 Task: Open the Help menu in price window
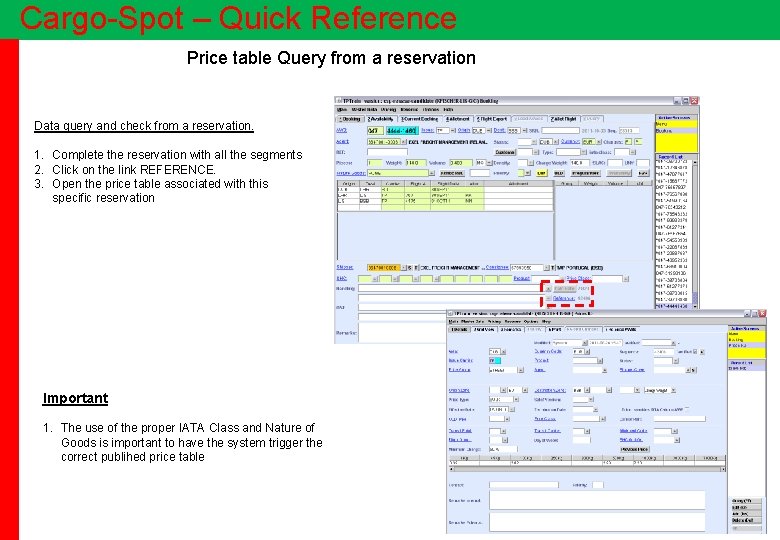[546, 321]
